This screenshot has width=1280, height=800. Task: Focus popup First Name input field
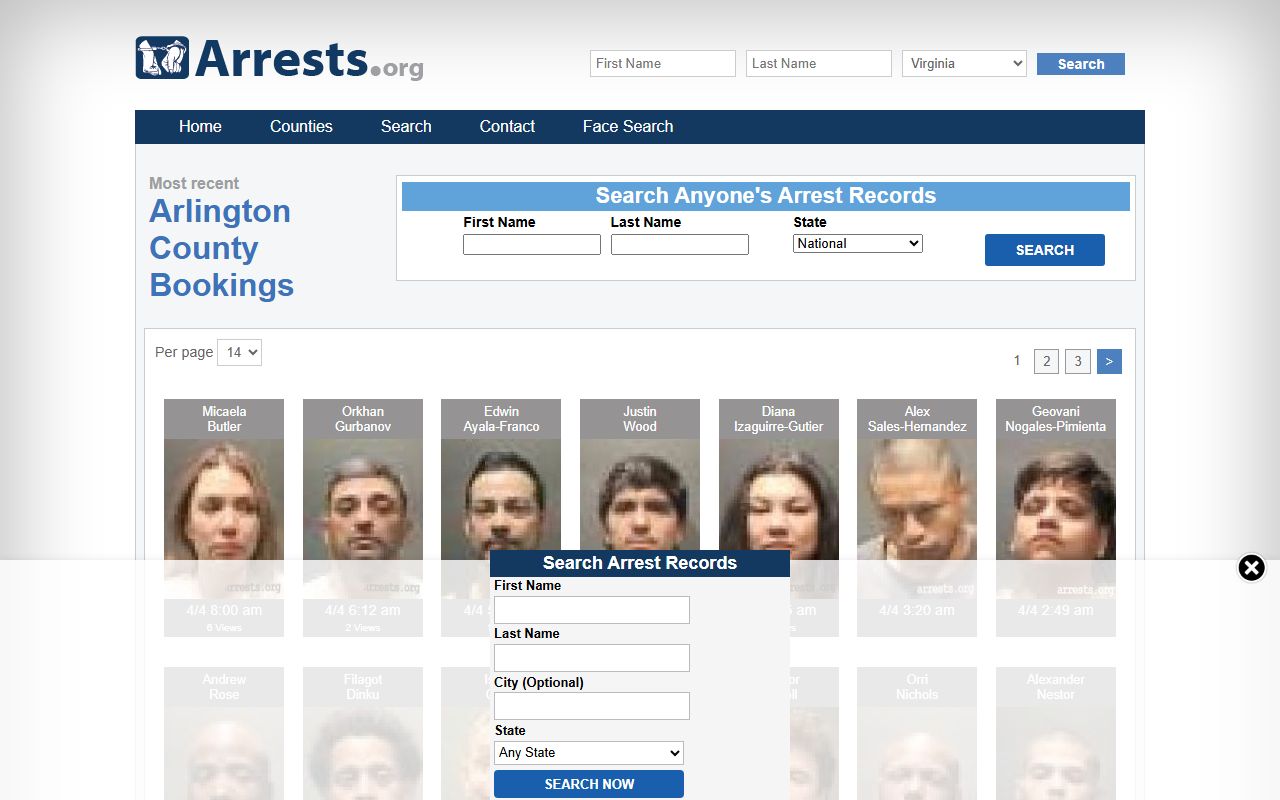(x=592, y=610)
